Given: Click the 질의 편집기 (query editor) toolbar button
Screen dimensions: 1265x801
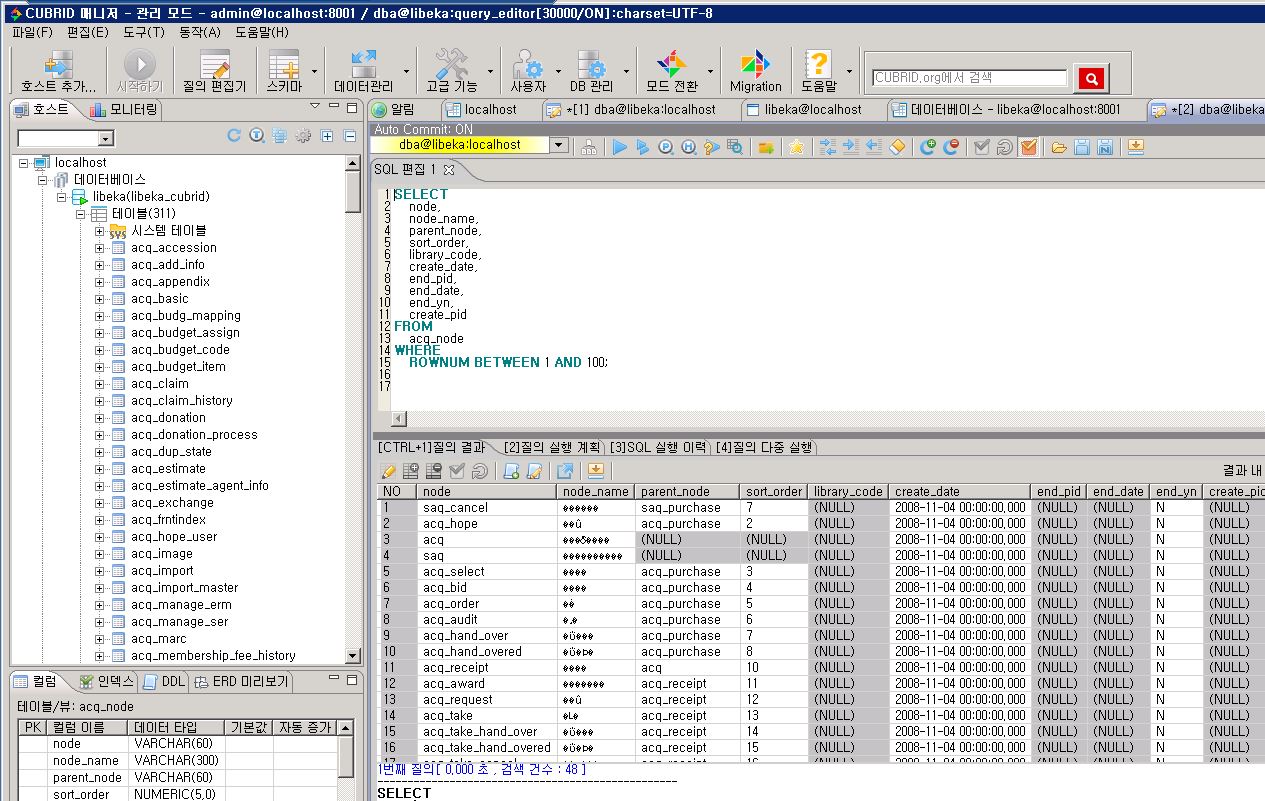Looking at the screenshot, I should [x=214, y=71].
